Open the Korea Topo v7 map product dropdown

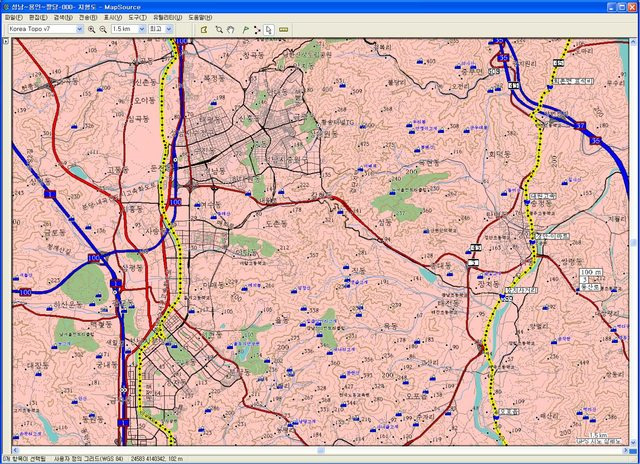point(79,29)
